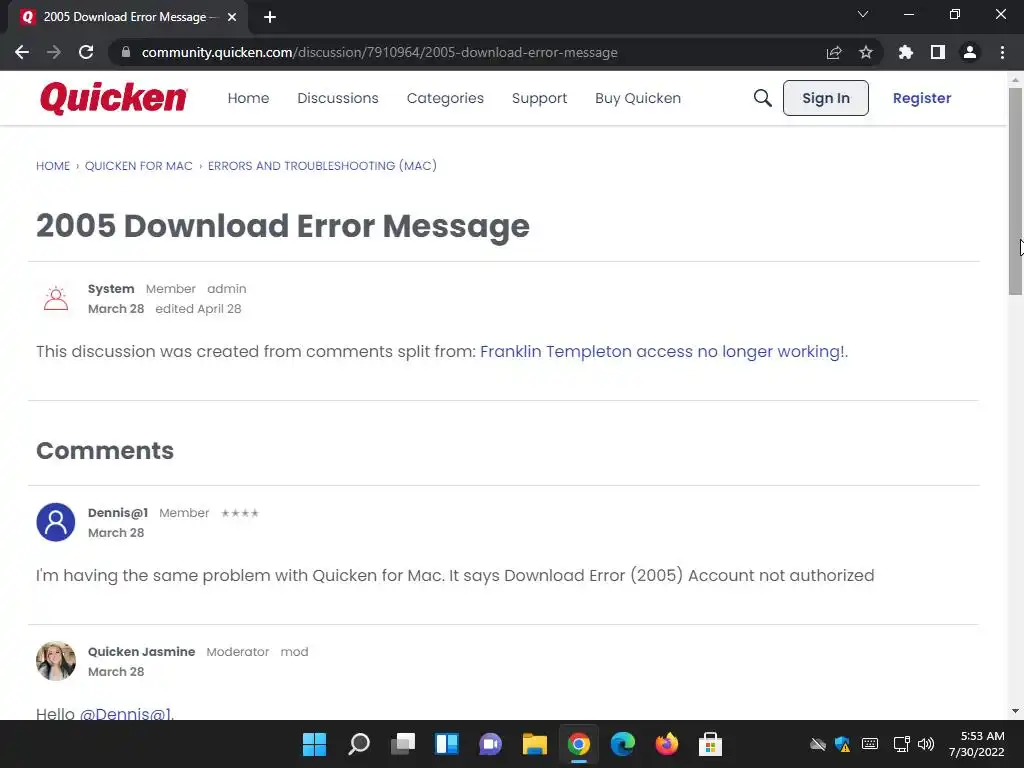Open Microsoft Store from taskbar

click(x=710, y=744)
